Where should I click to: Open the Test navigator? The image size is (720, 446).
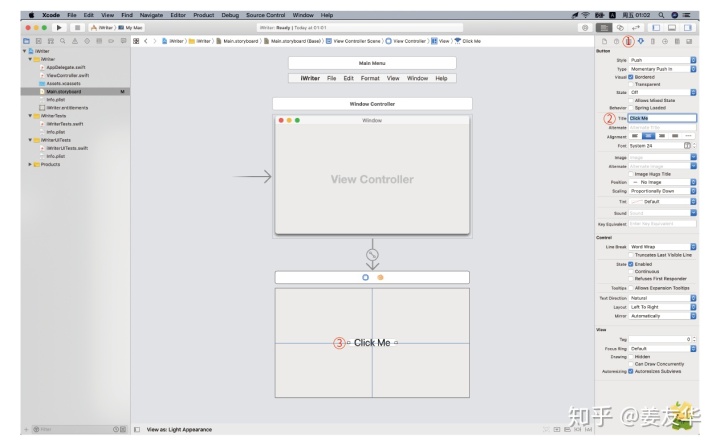pyautogui.click(x=87, y=41)
